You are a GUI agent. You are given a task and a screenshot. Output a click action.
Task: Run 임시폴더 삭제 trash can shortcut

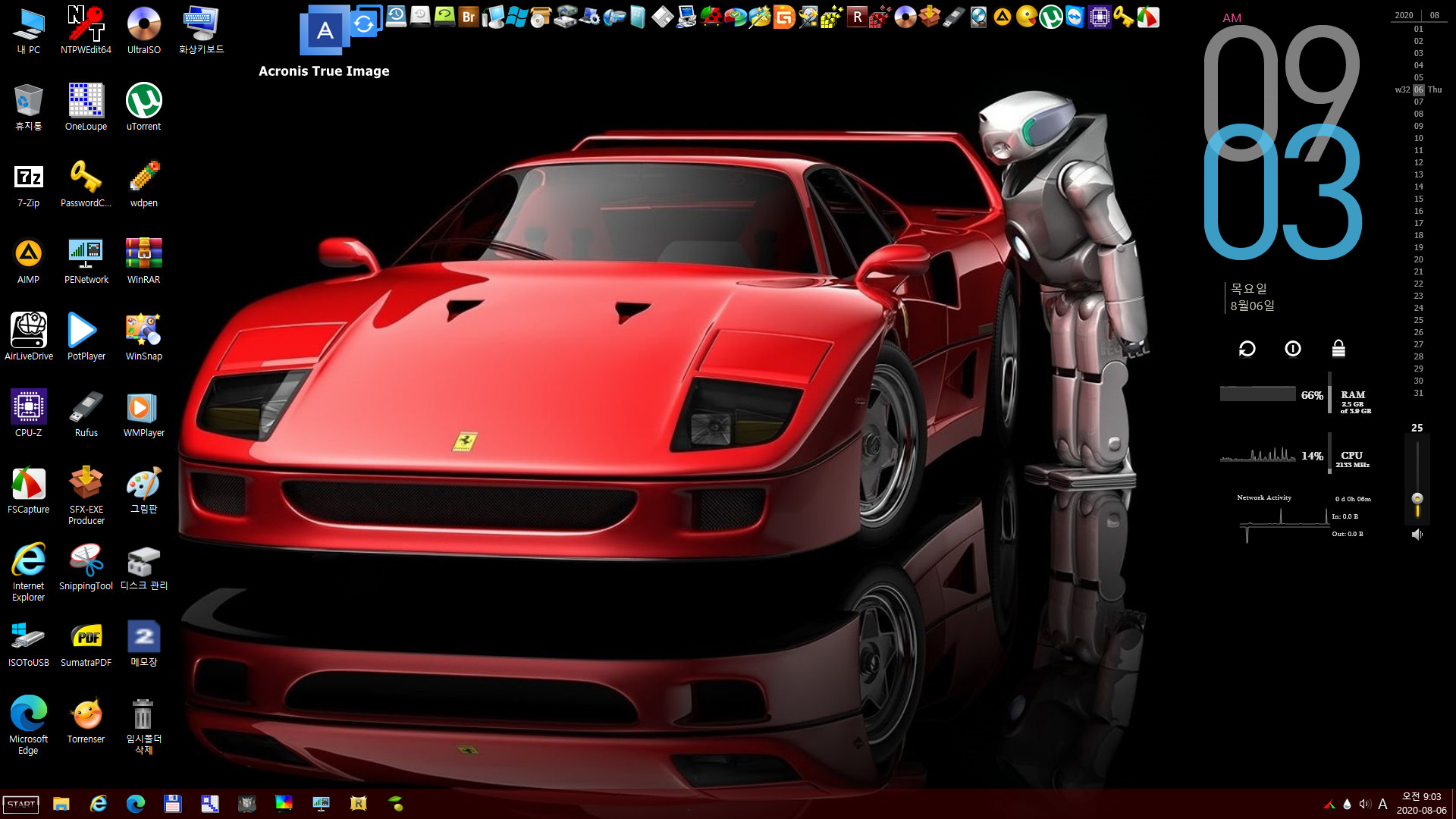(x=143, y=726)
